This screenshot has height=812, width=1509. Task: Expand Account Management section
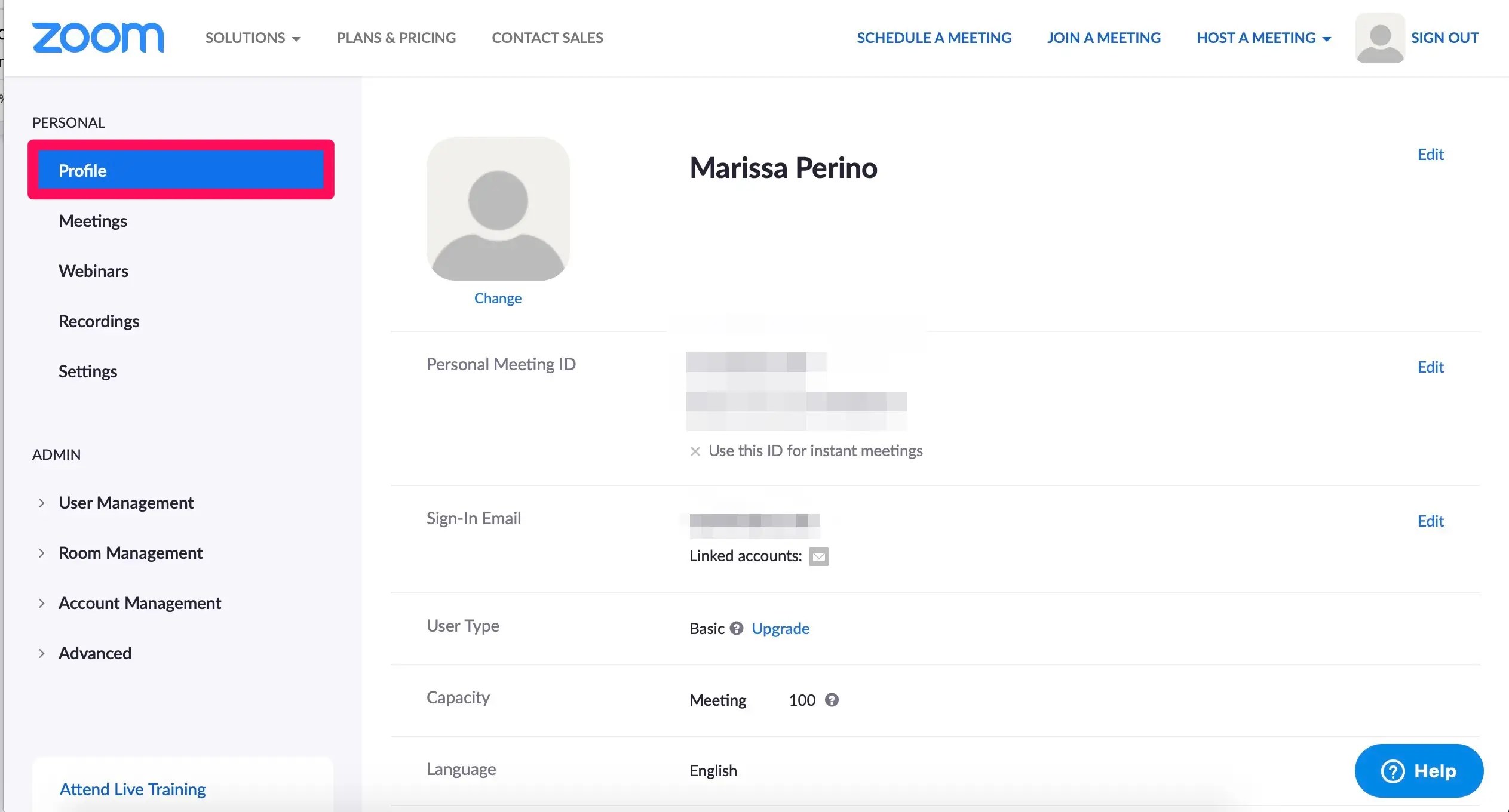(139, 603)
